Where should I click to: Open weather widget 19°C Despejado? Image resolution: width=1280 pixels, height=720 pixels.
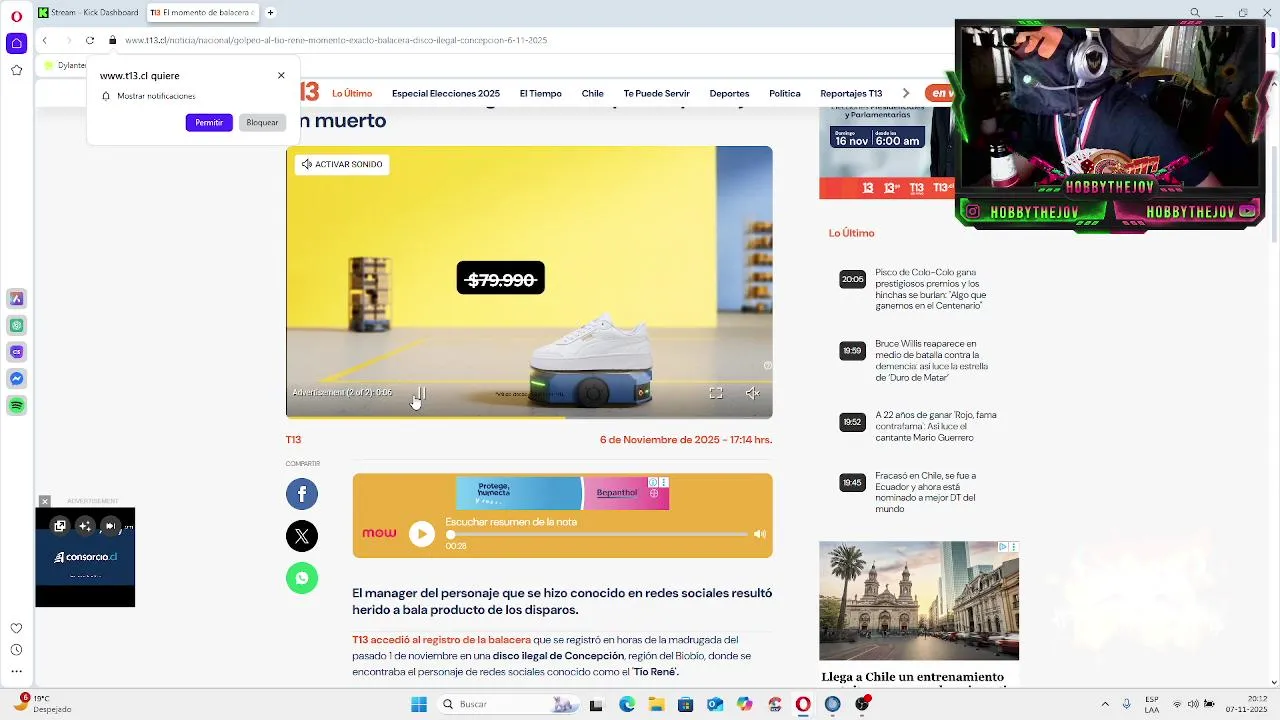[42, 704]
